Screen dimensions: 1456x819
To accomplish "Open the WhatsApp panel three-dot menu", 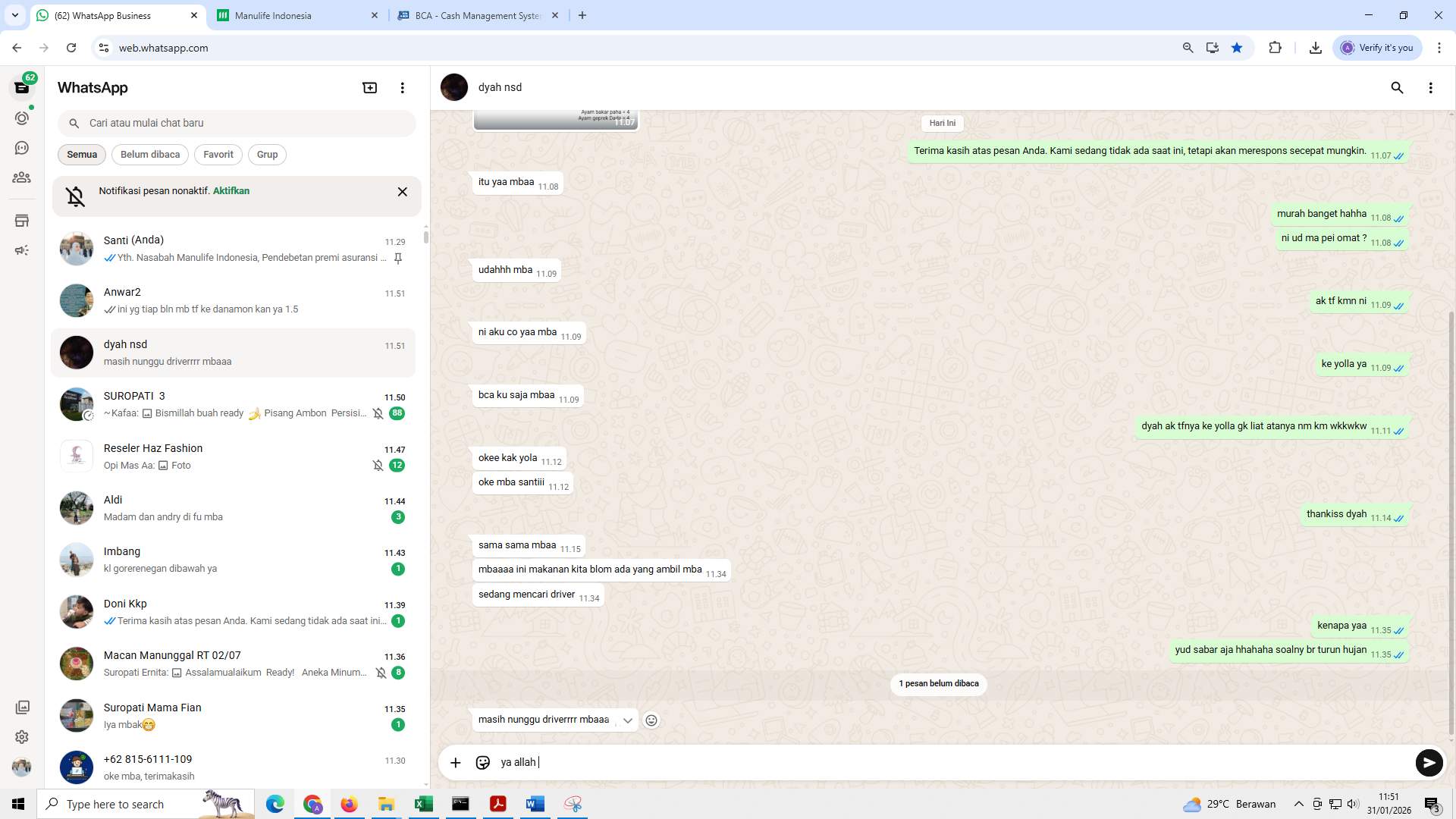I will (402, 87).
